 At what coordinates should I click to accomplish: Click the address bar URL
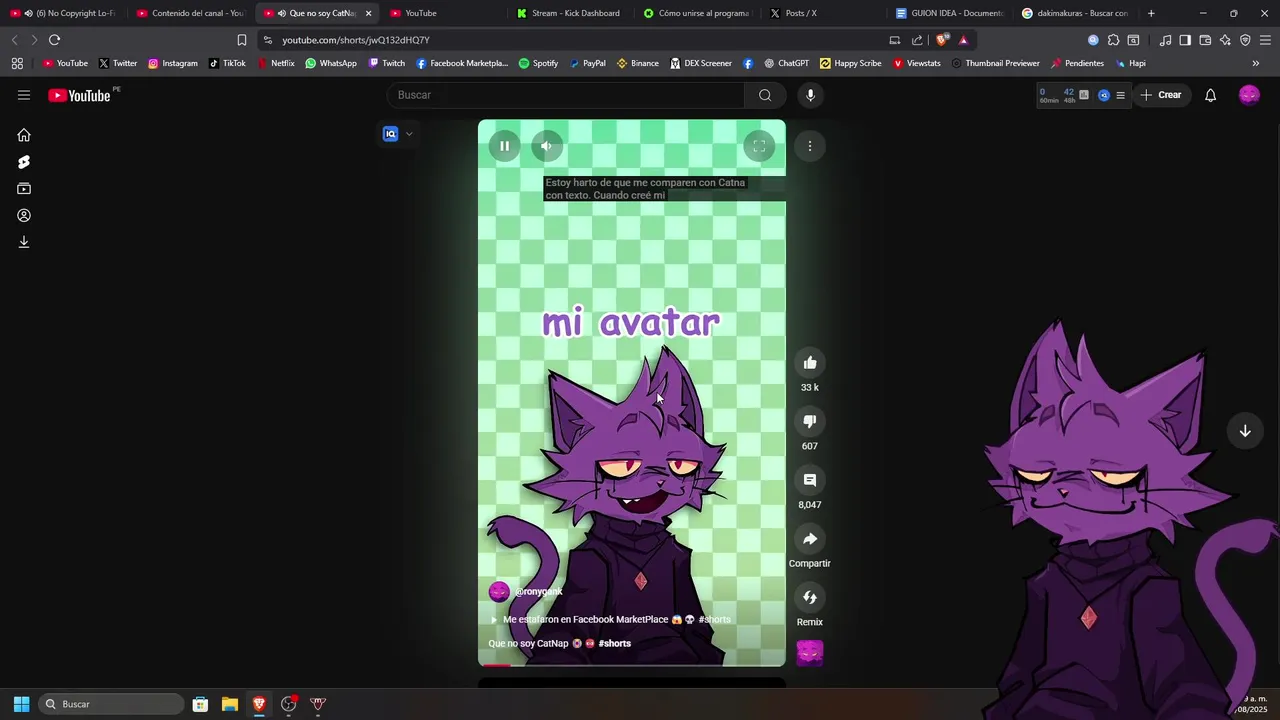click(356, 40)
